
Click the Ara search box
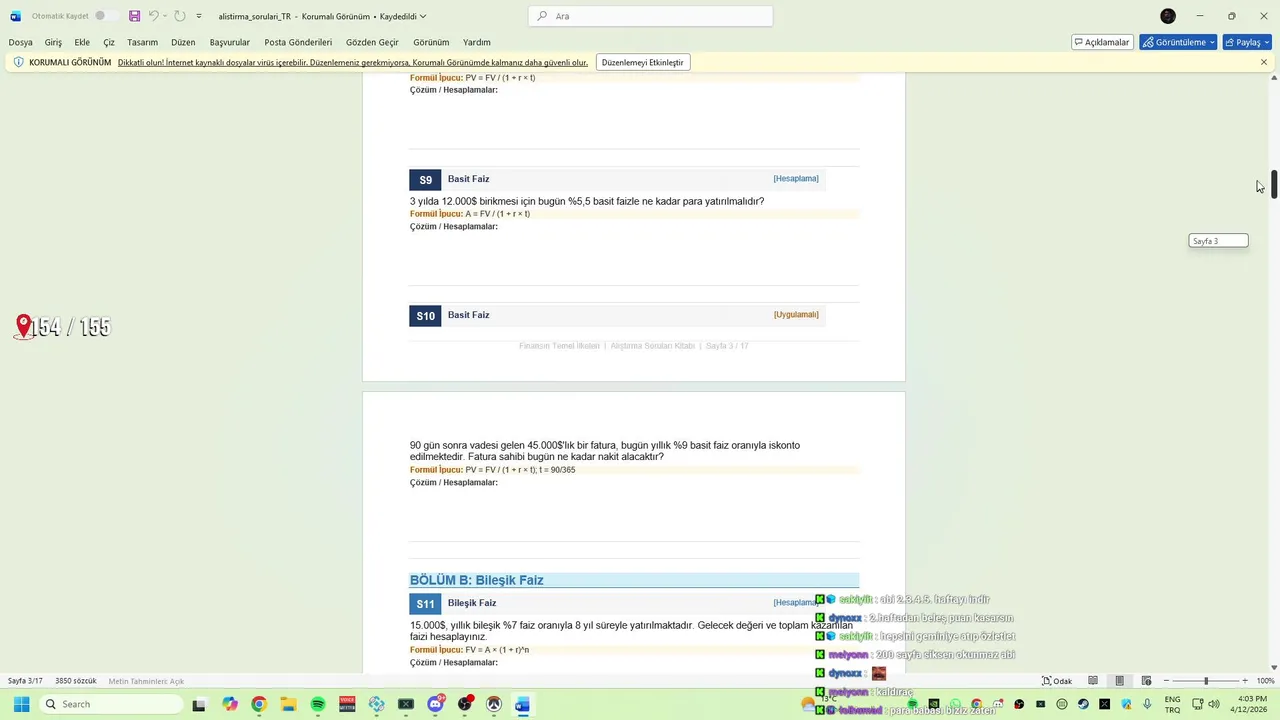(650, 16)
